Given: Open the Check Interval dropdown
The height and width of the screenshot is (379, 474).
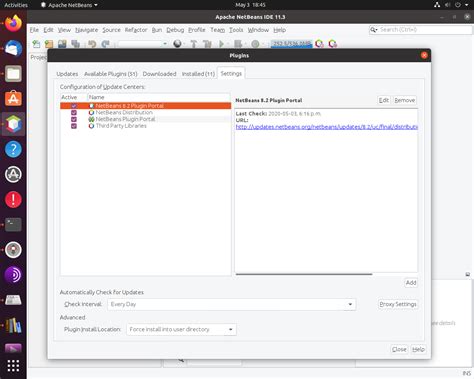Looking at the screenshot, I should tap(232, 304).
